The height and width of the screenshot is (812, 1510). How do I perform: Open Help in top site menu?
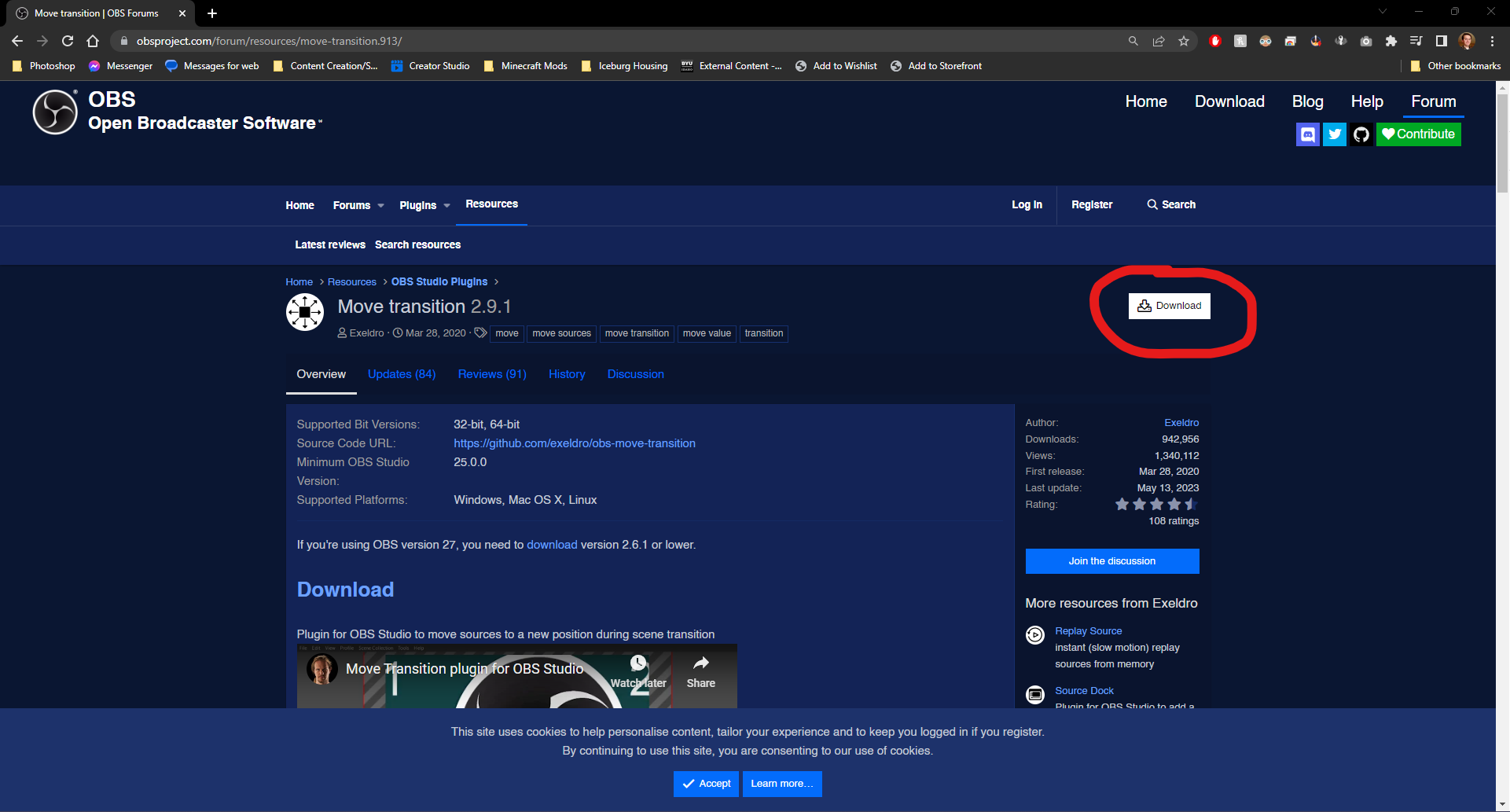pyautogui.click(x=1367, y=101)
